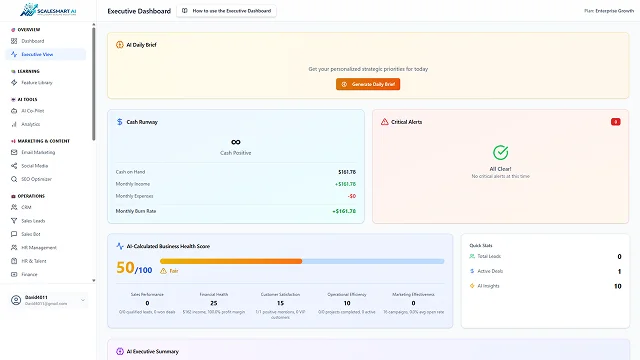
Task: Click the Business Health Score pulse icon
Action: coord(120,246)
